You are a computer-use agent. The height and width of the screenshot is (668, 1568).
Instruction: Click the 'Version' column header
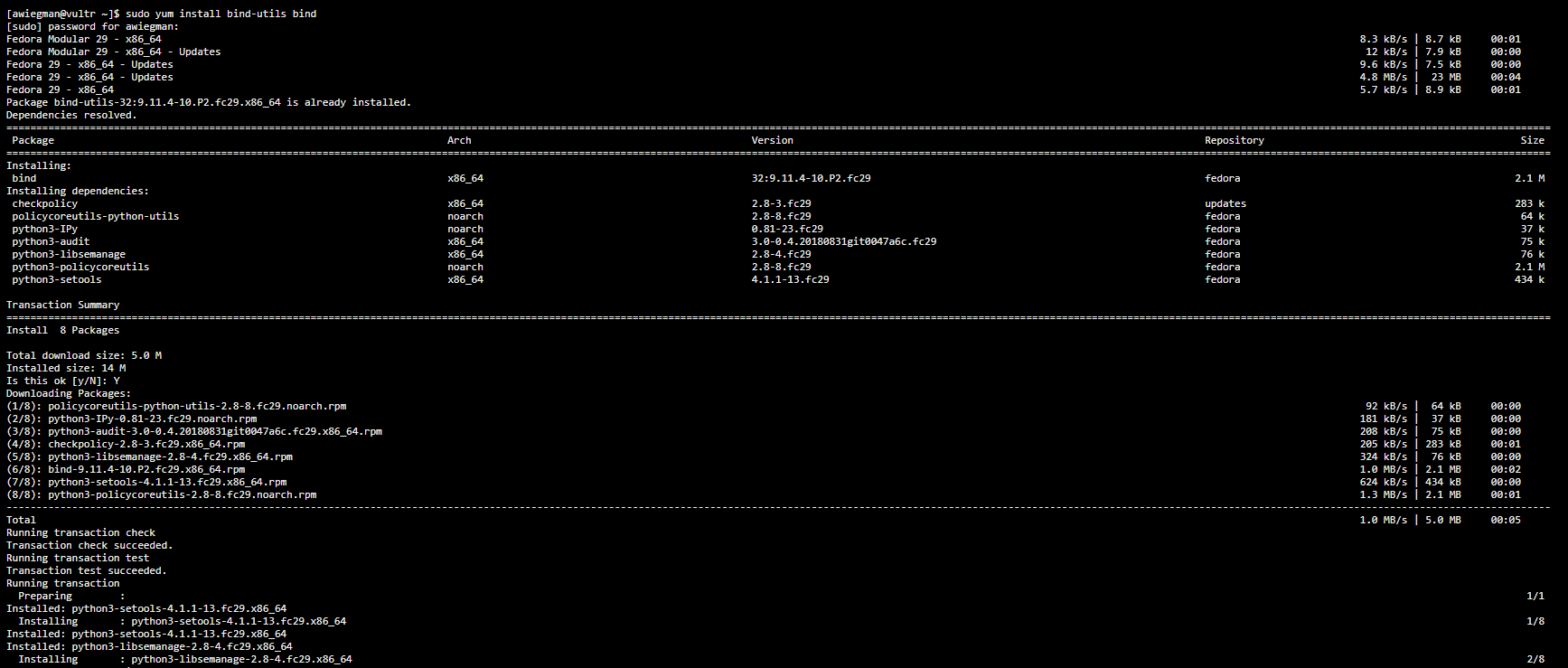[x=772, y=140]
